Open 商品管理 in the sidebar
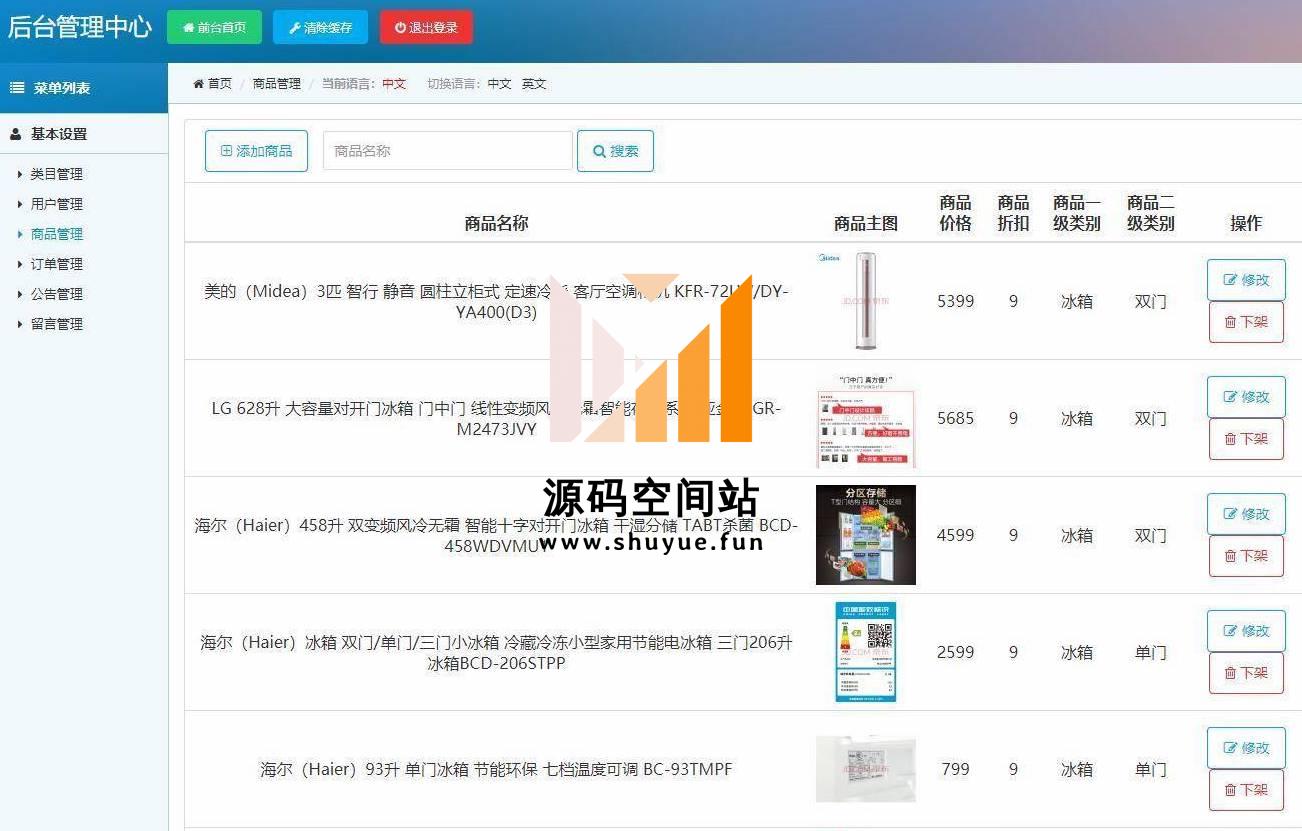The height and width of the screenshot is (831, 1302). tap(56, 234)
